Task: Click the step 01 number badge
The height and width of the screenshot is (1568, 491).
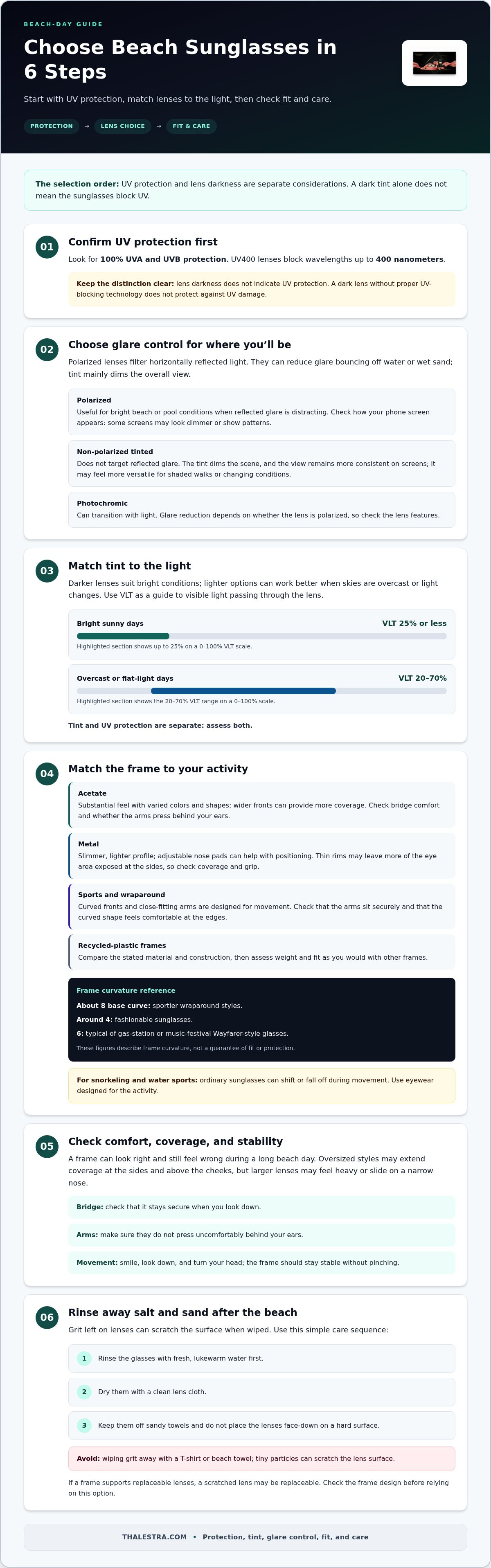Action: click(x=47, y=247)
